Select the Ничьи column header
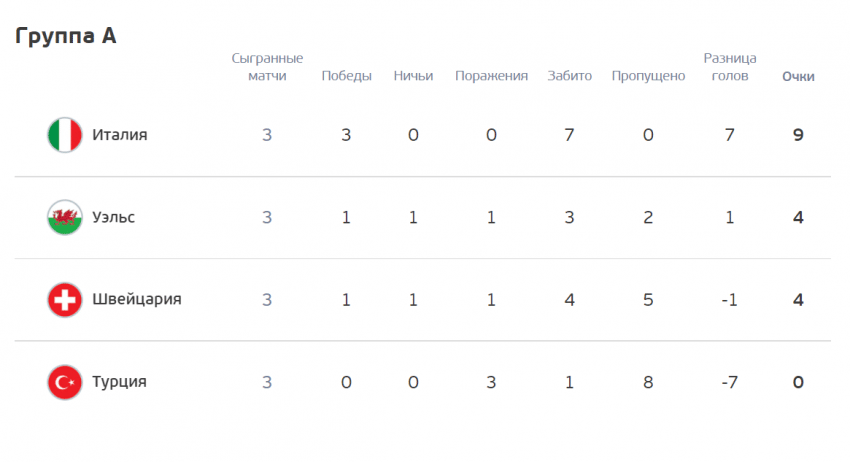Viewport: 850px width, 462px height. (413, 76)
